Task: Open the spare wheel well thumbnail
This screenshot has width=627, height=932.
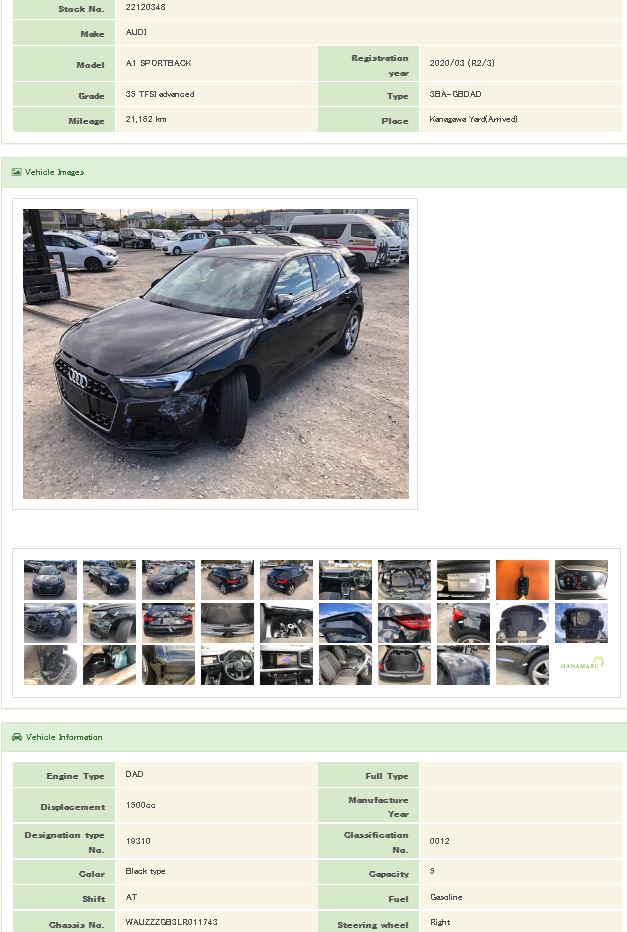Action: (286, 622)
